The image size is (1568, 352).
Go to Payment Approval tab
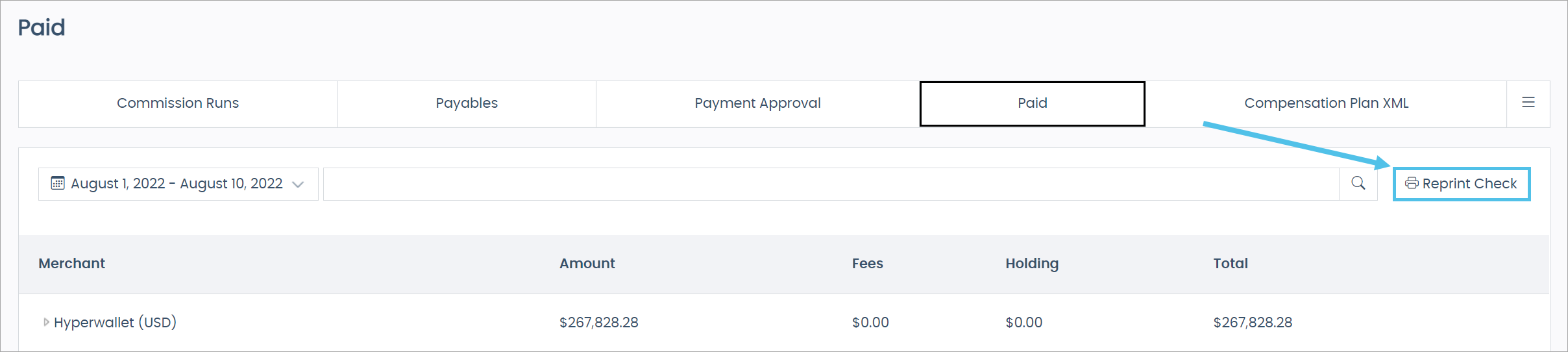757,103
